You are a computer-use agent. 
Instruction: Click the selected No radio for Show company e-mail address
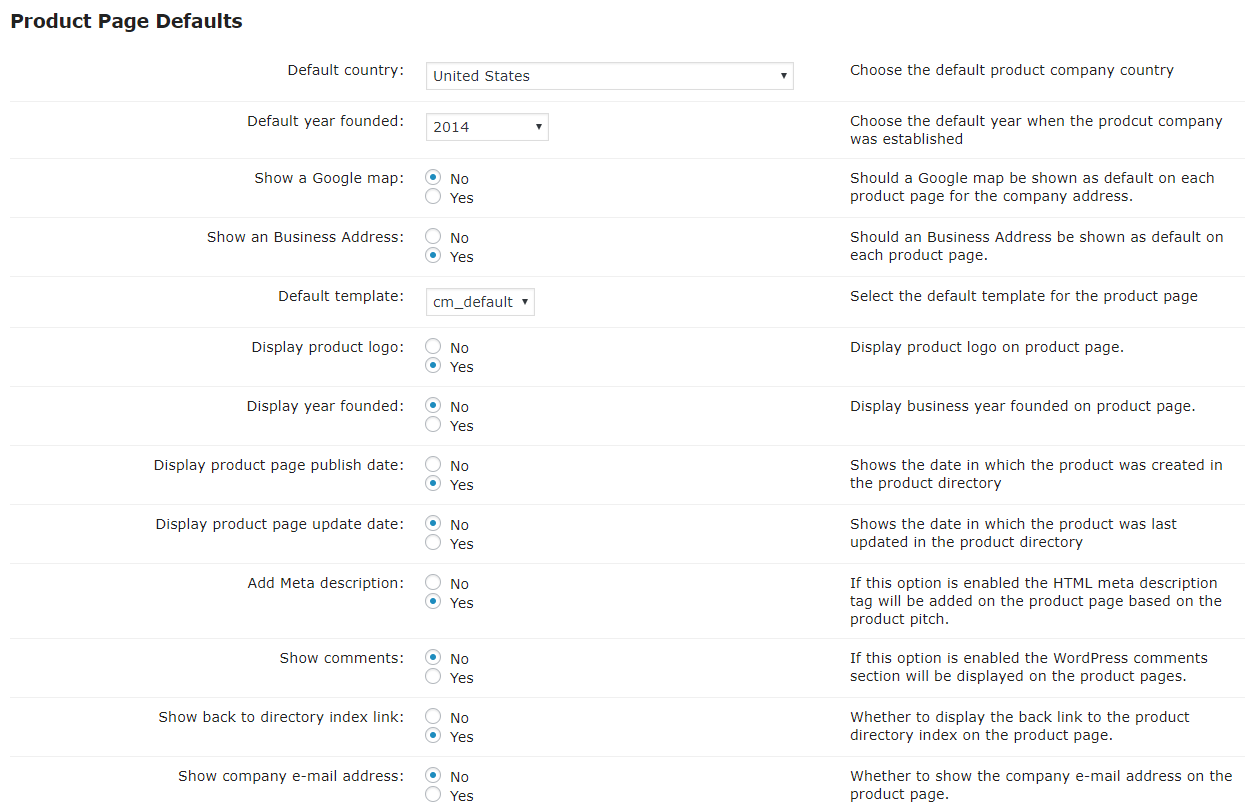point(433,776)
